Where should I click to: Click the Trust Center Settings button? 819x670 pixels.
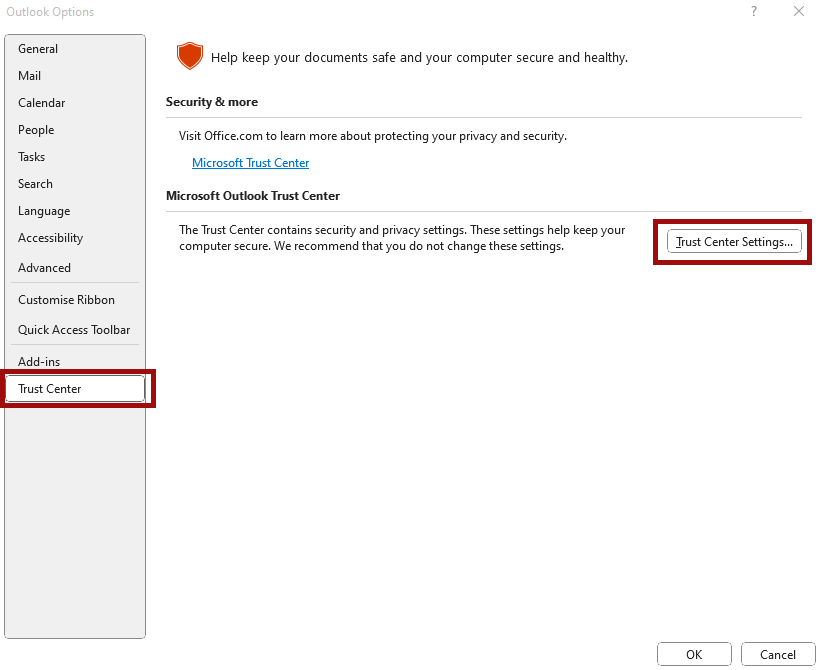pyautogui.click(x=734, y=242)
